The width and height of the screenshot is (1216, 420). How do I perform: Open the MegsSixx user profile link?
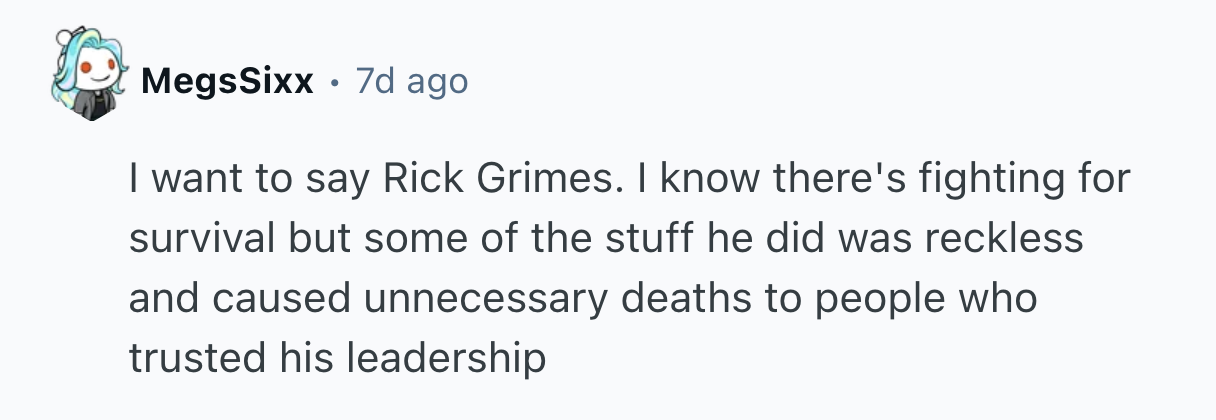[227, 81]
